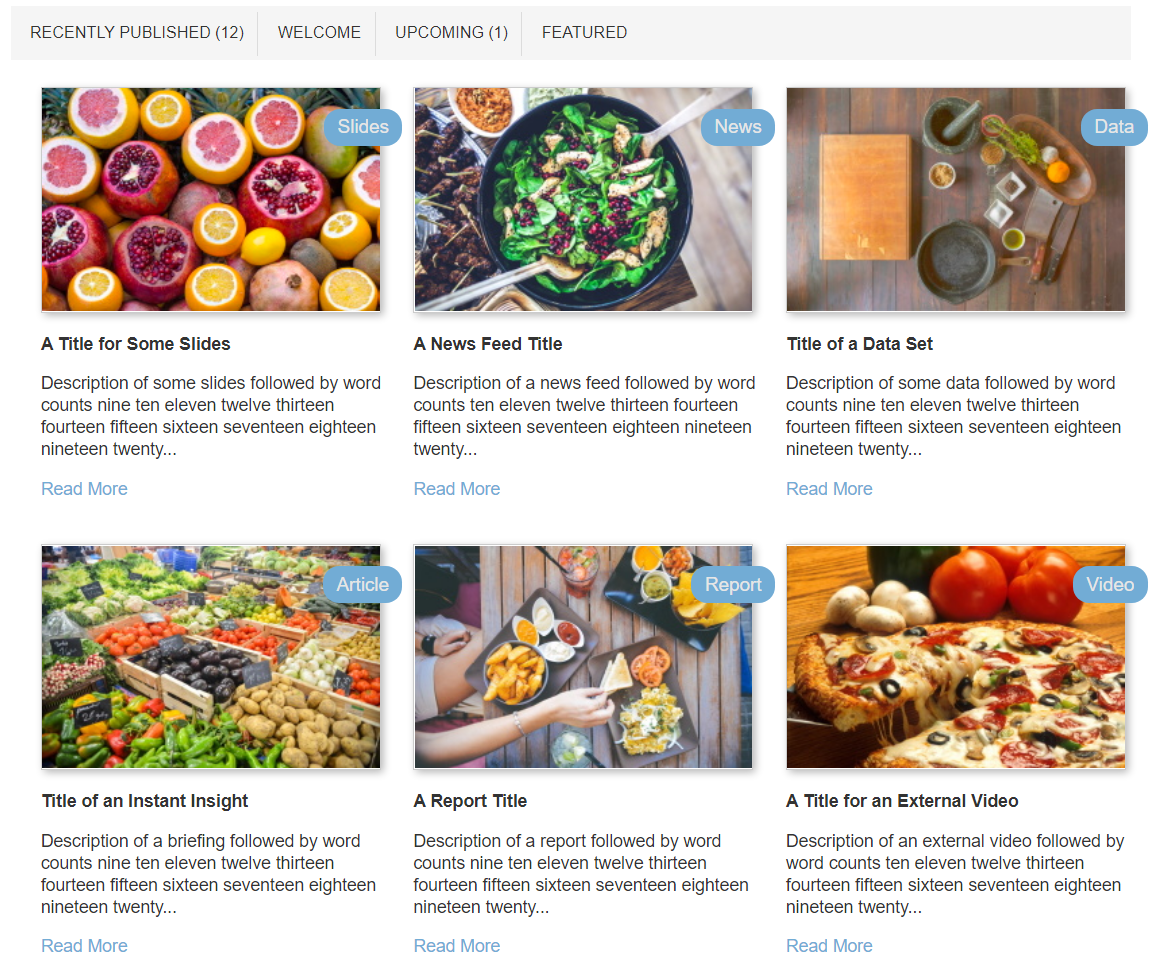Open the title A Report Title
Image resolution: width=1160 pixels, height=954 pixels.
(x=471, y=801)
